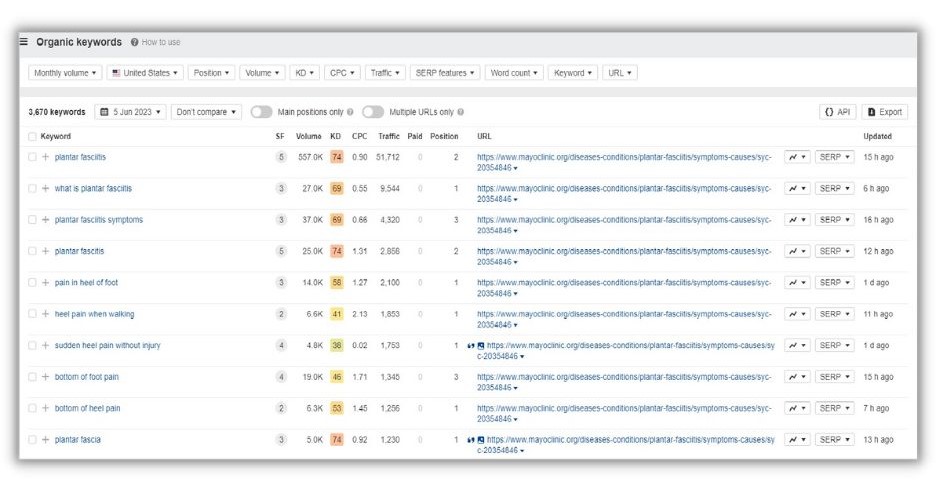Open position history chart for 'plantar fascia'
This screenshot has width=936, height=484.
coord(797,440)
